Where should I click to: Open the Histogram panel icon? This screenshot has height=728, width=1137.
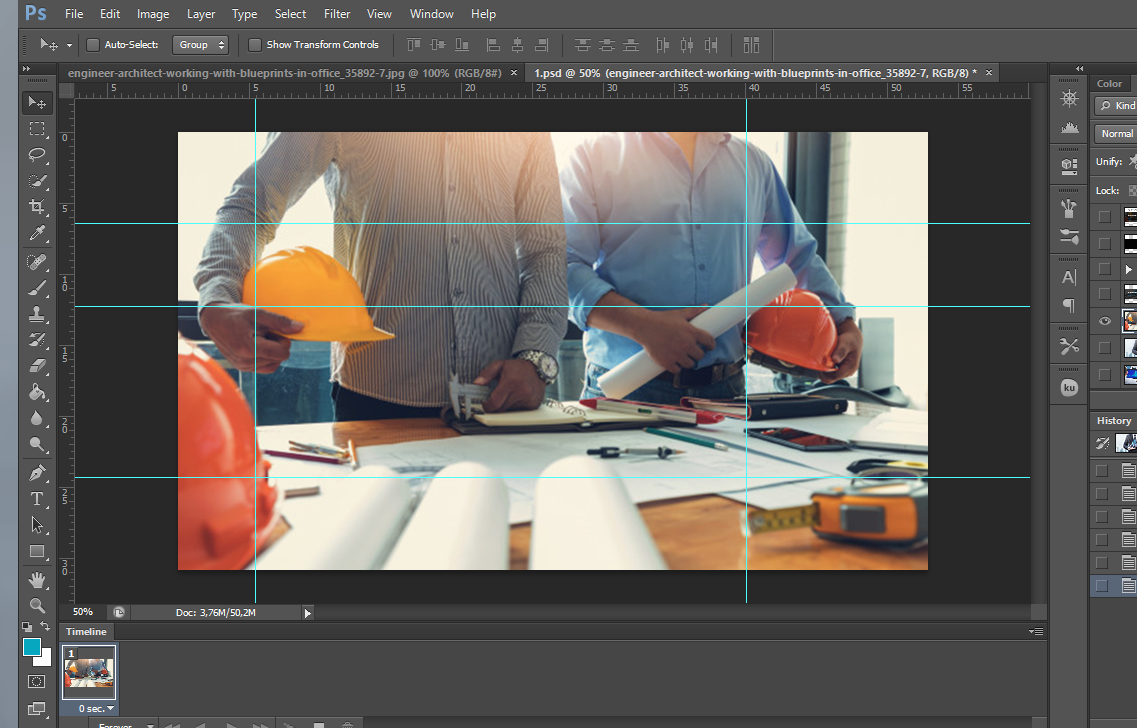(1069, 128)
